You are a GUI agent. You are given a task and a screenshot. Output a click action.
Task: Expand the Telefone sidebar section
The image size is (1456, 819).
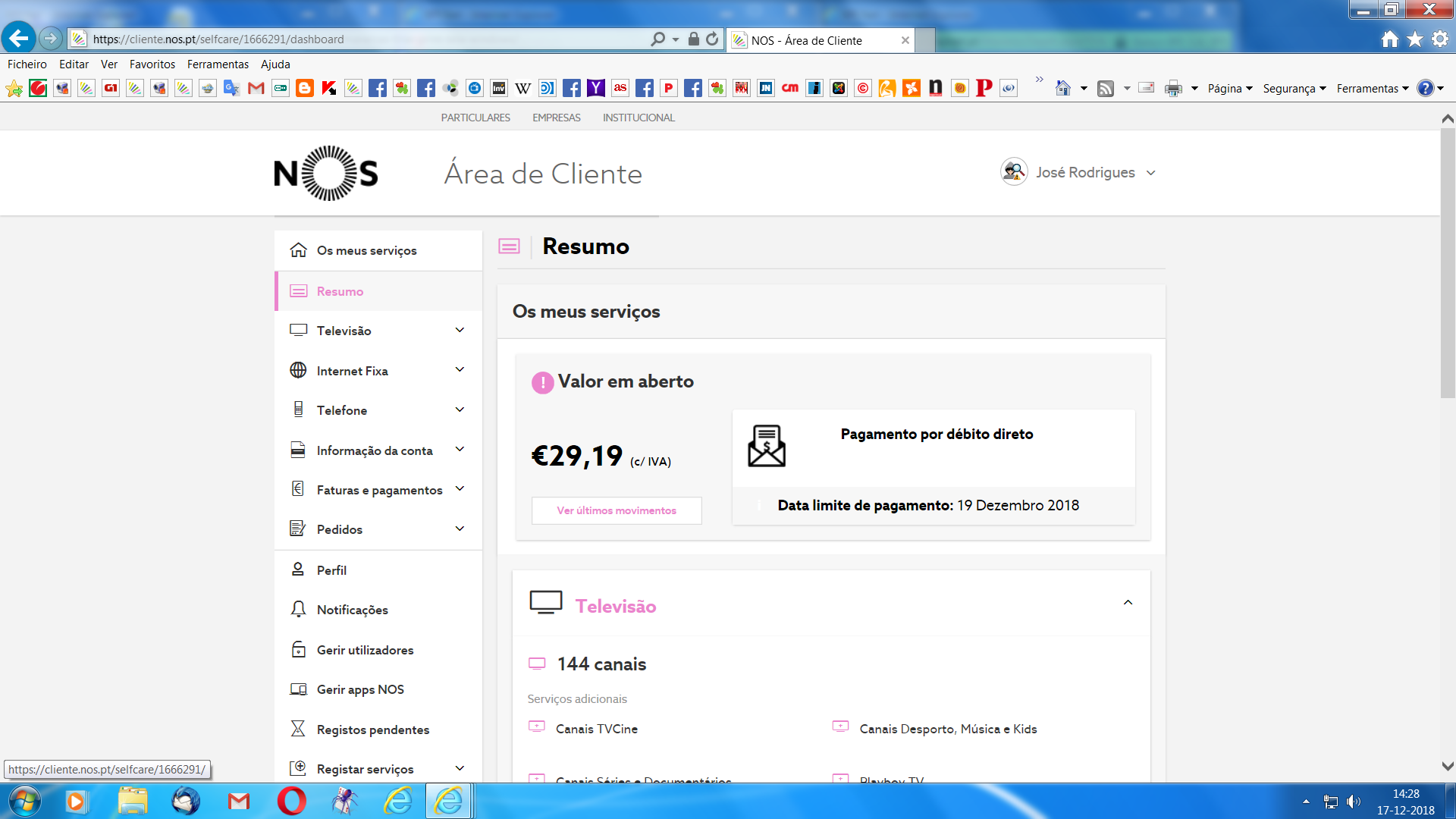click(460, 410)
